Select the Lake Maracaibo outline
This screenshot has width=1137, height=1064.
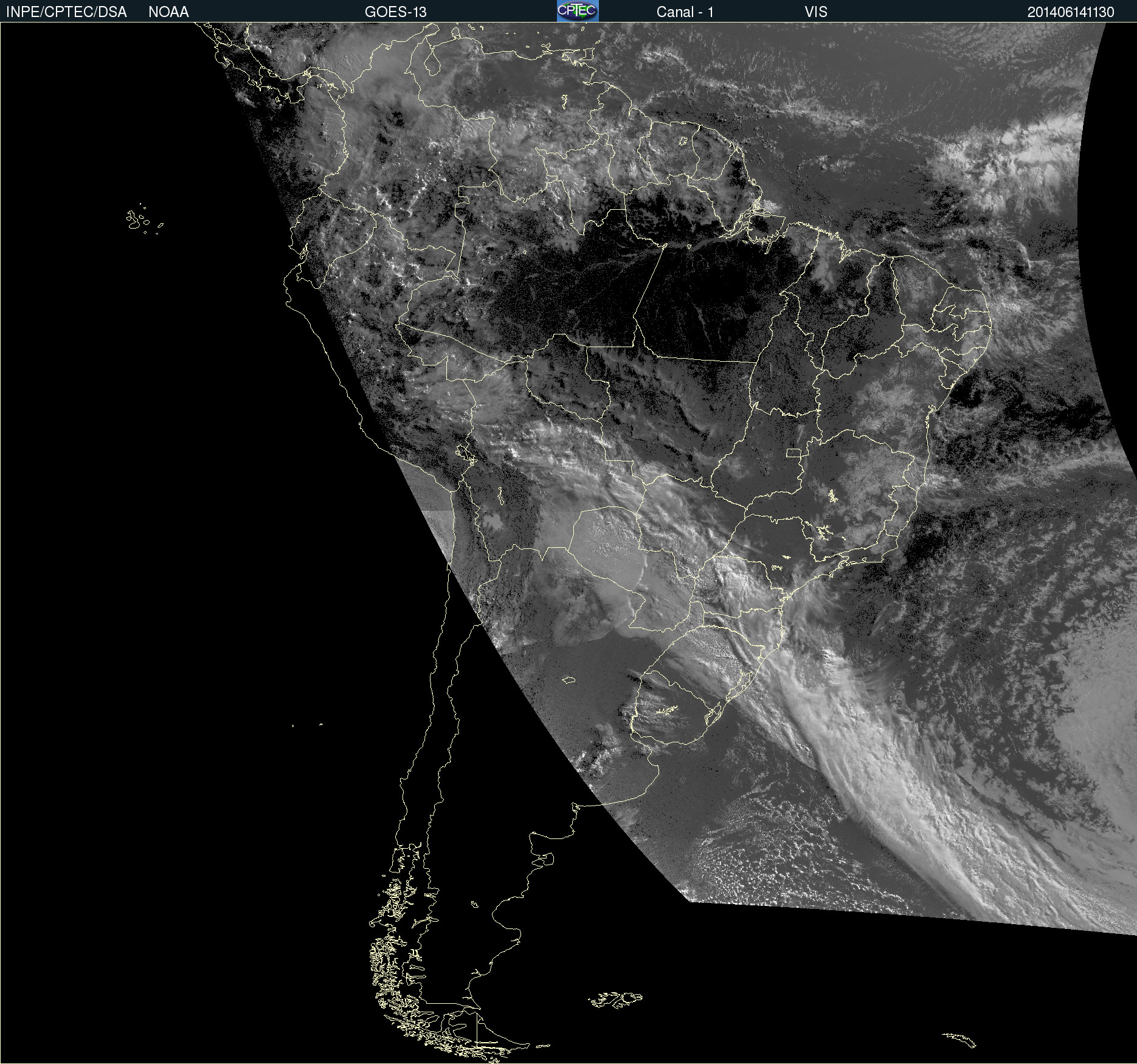pyautogui.click(x=432, y=62)
